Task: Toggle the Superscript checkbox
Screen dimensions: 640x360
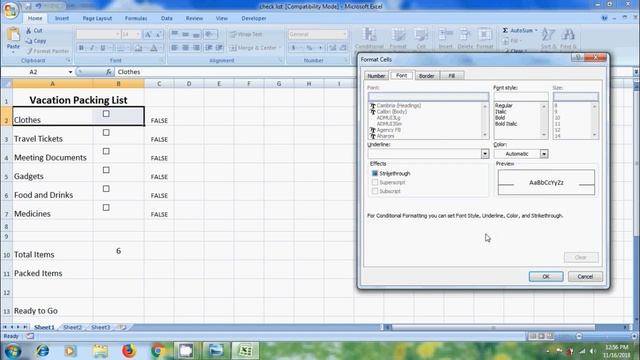Action: [x=375, y=182]
